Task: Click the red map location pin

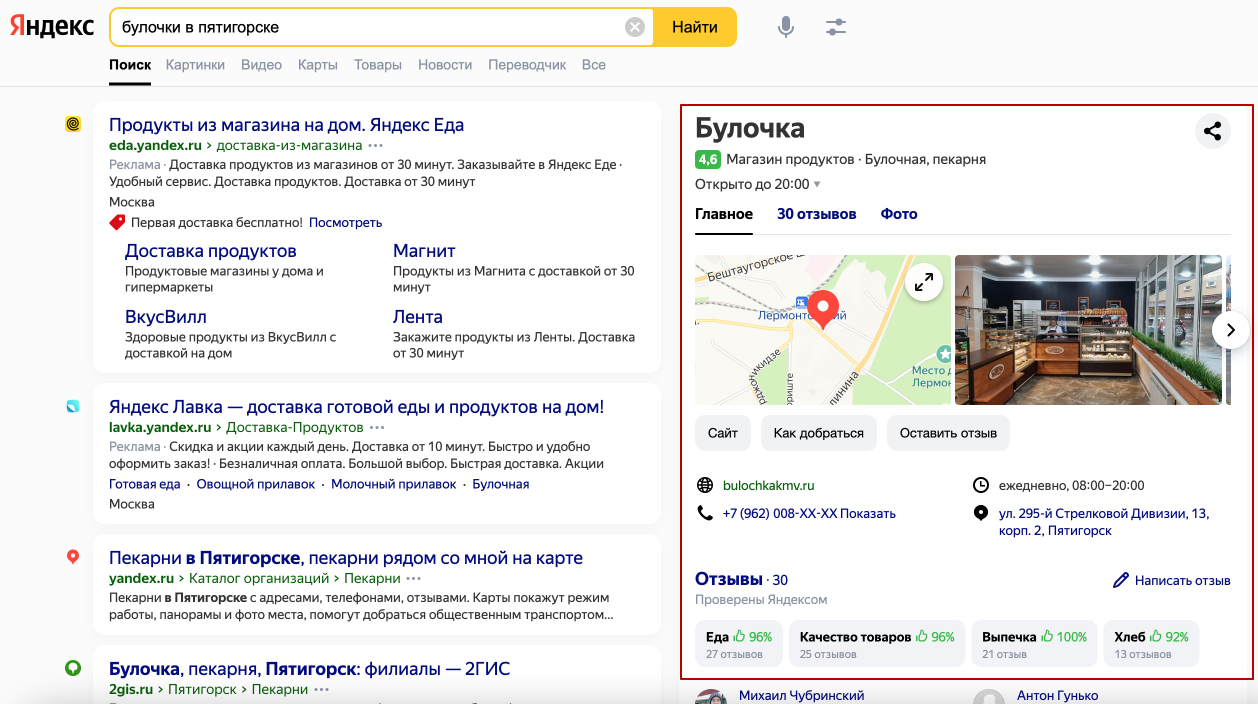Action: point(823,309)
